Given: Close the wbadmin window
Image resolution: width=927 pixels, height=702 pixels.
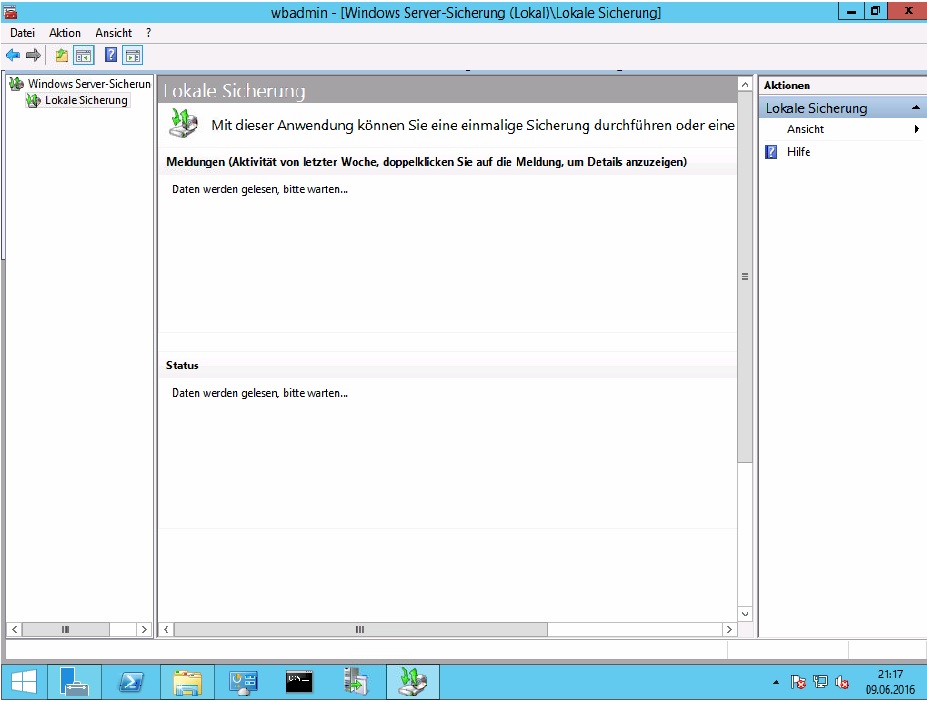Looking at the screenshot, I should tap(908, 11).
